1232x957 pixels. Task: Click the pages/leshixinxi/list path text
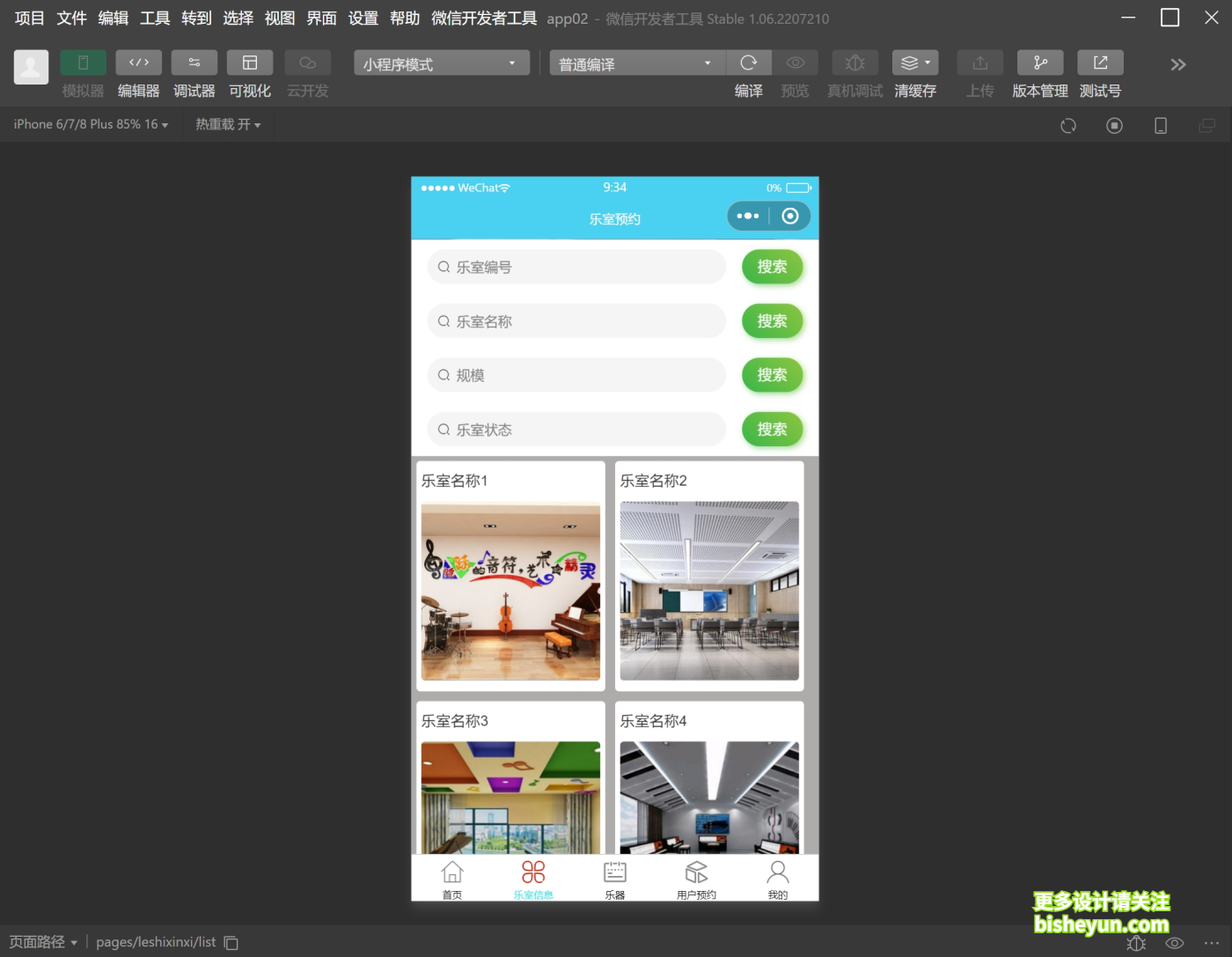[x=156, y=942]
